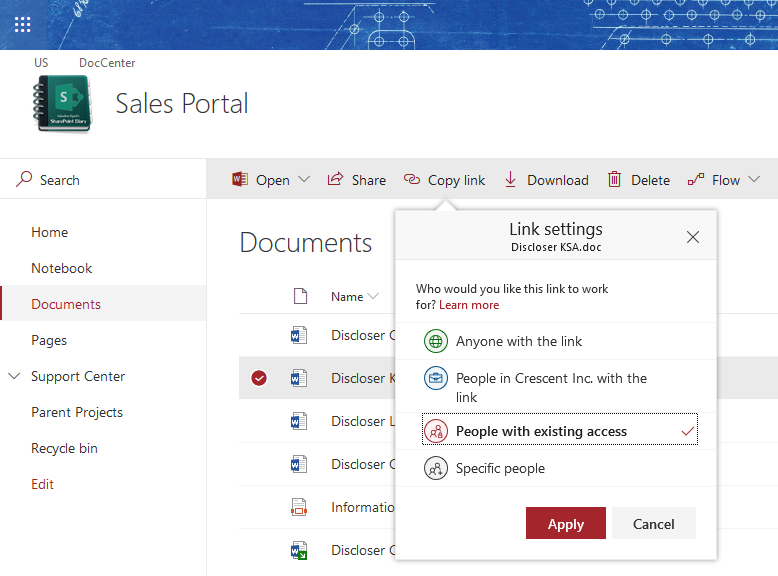The height and width of the screenshot is (576, 778).
Task: Click the Apply button
Action: tap(566, 523)
